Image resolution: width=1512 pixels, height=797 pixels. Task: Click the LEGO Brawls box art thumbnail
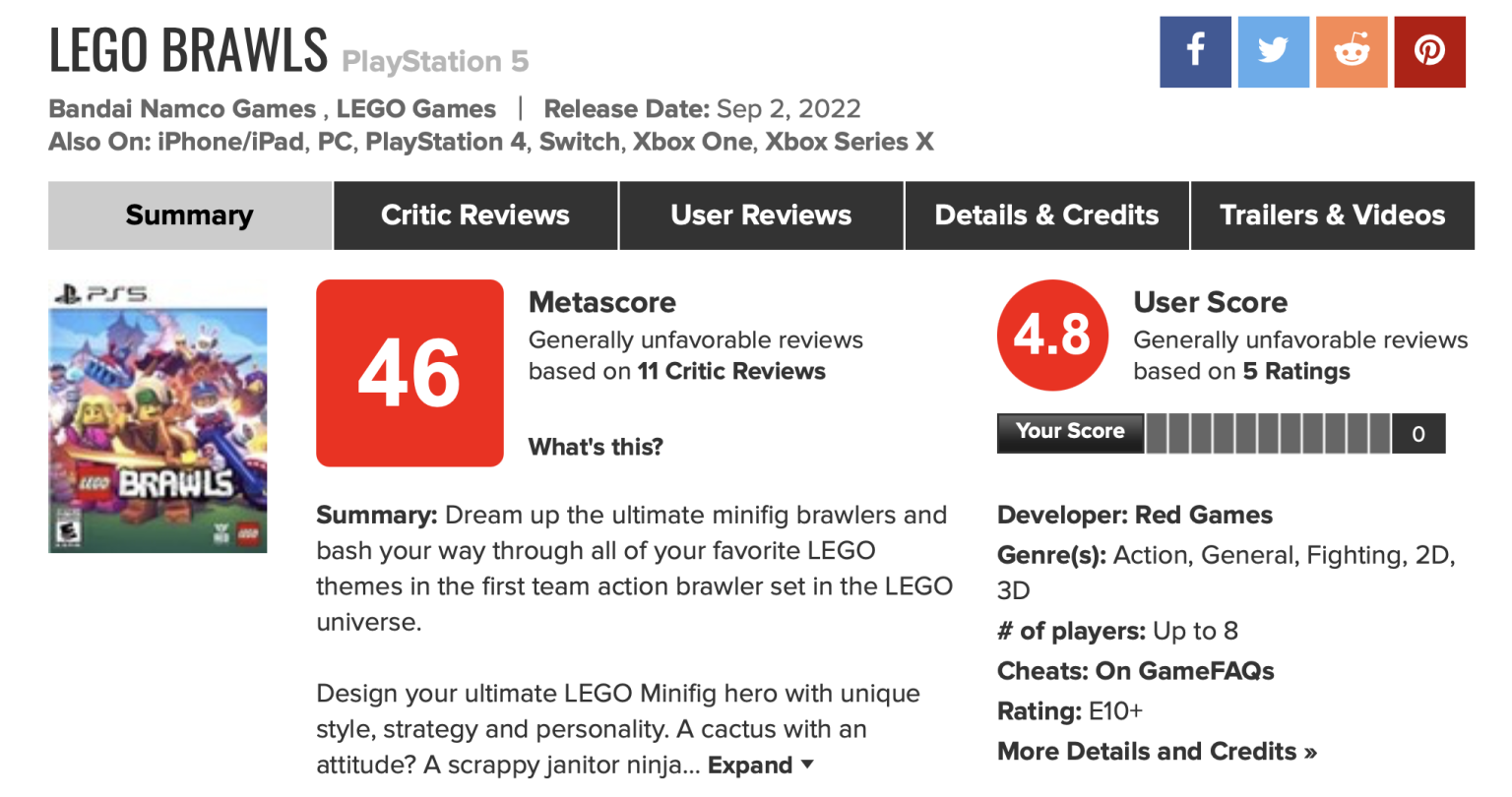pos(157,417)
